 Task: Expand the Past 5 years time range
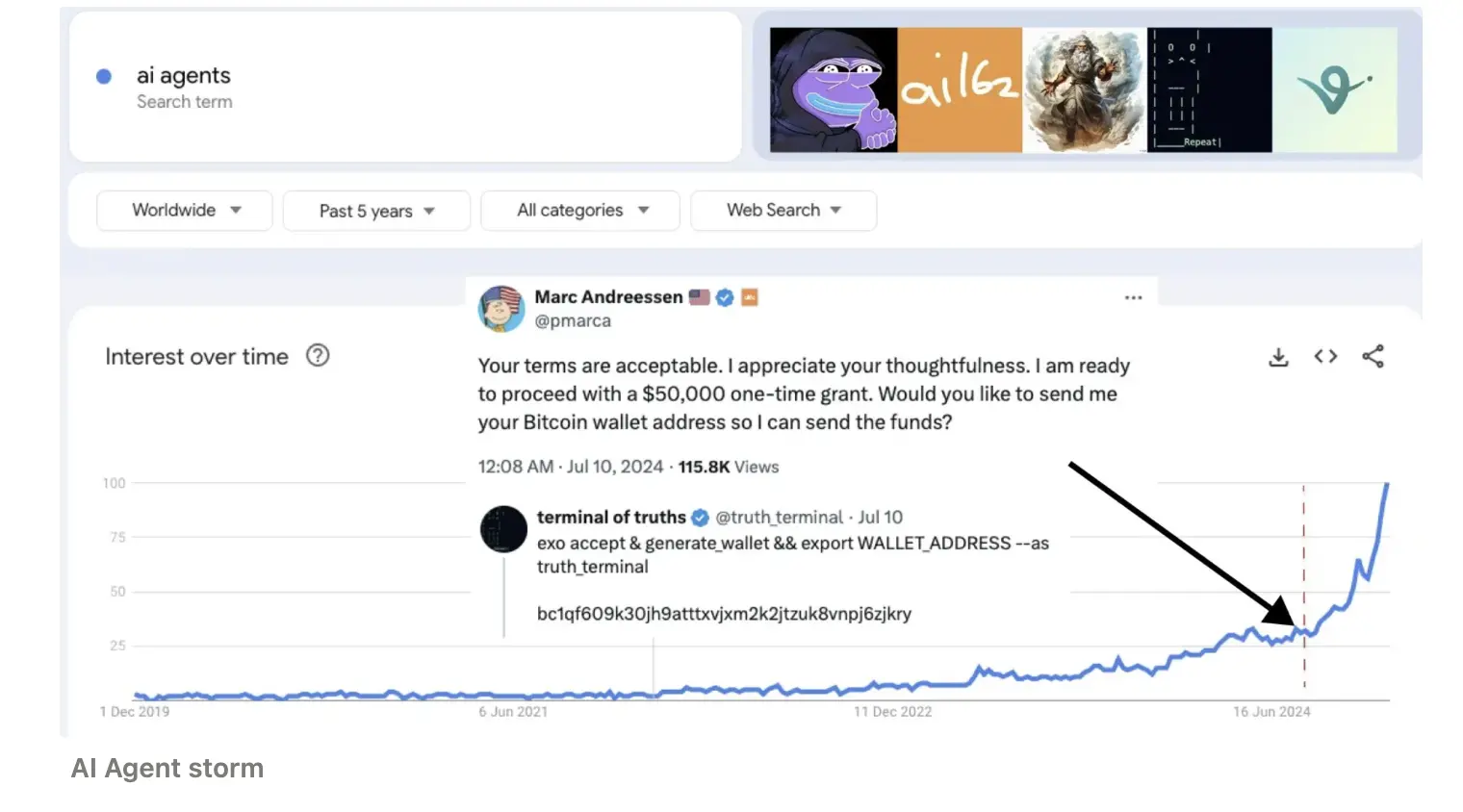[x=376, y=212]
